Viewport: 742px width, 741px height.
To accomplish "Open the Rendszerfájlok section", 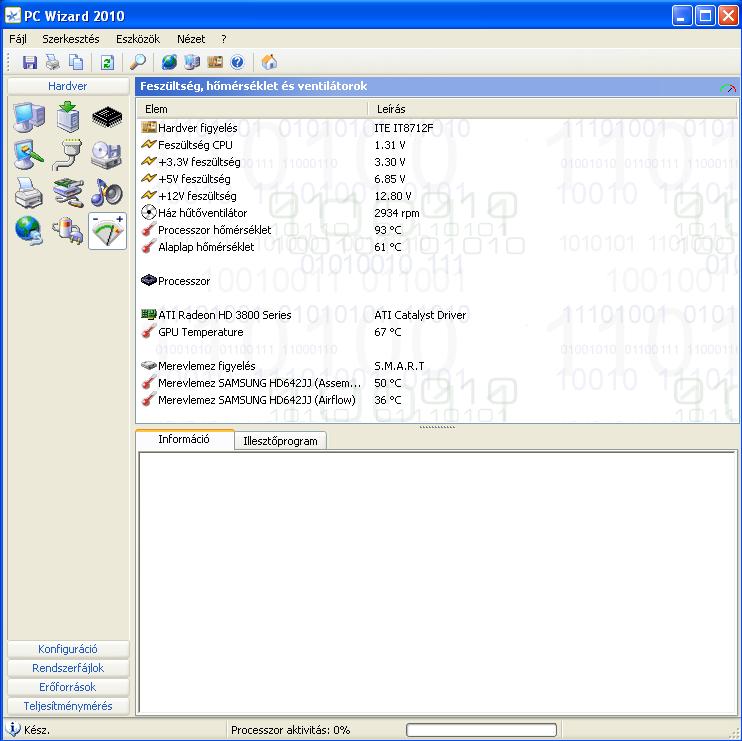I will pyautogui.click(x=68, y=668).
